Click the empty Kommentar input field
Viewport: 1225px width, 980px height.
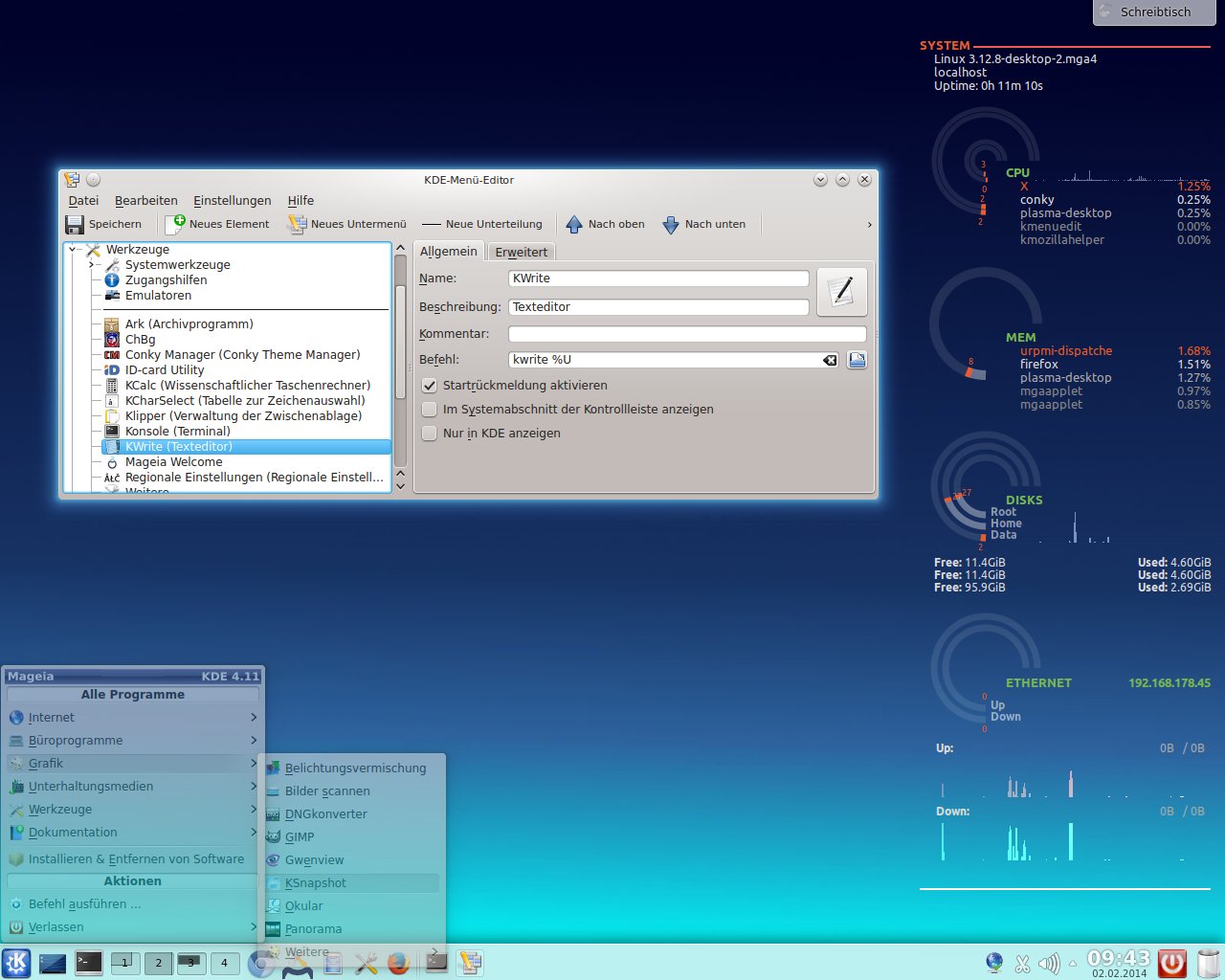(687, 334)
